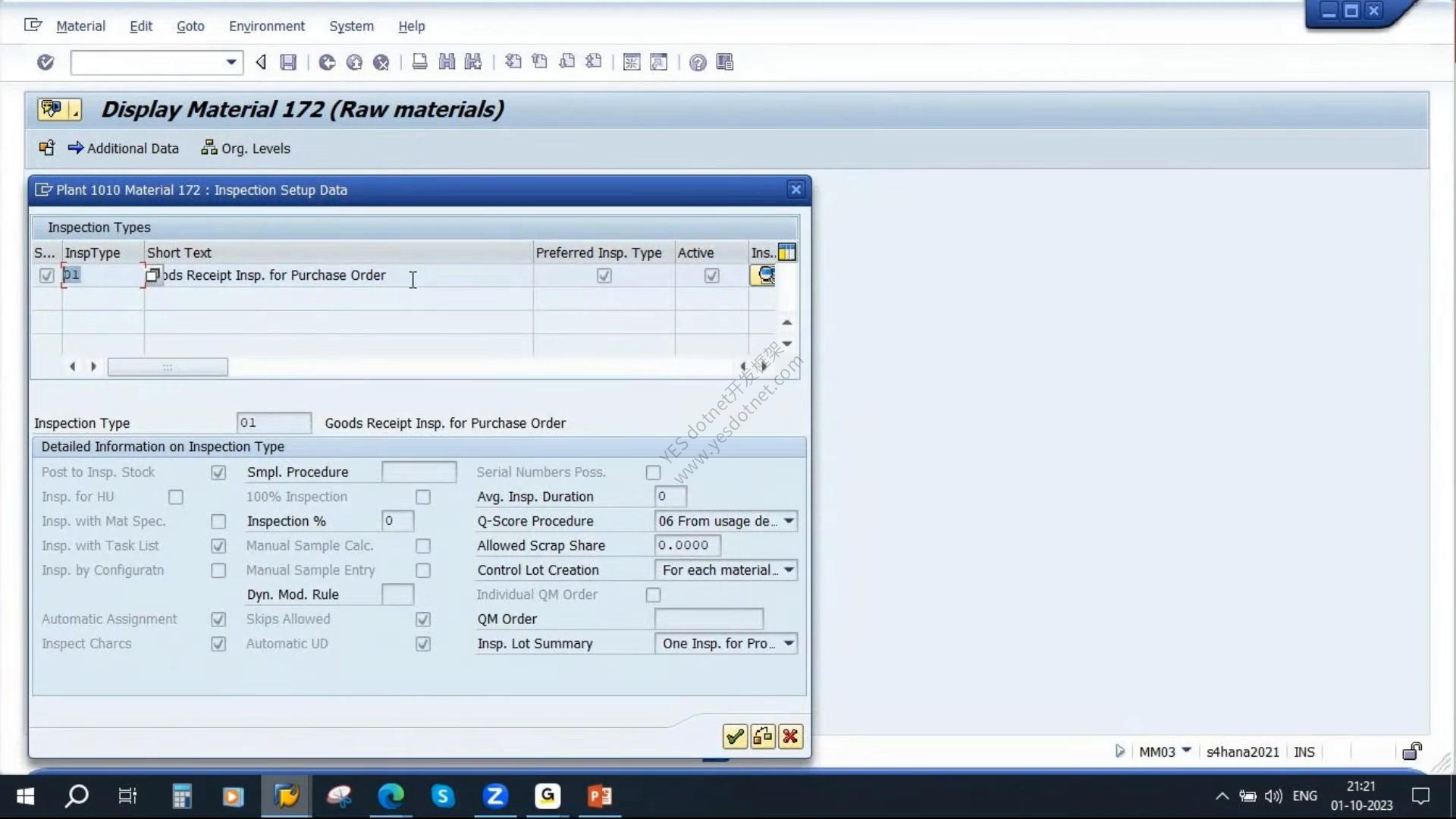Open the Environment menu

click(x=267, y=26)
